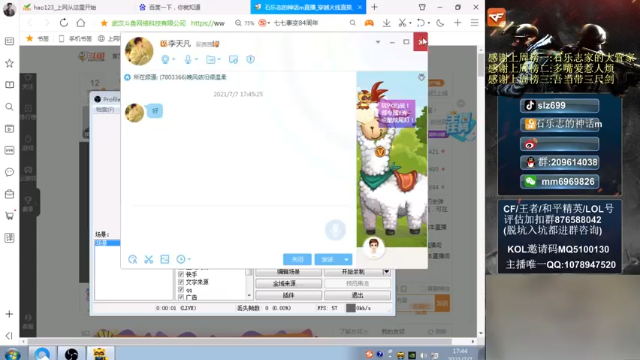Screen dimensions: 640x360
Task: Open message history clock icon in chat
Action: [x=180, y=259]
